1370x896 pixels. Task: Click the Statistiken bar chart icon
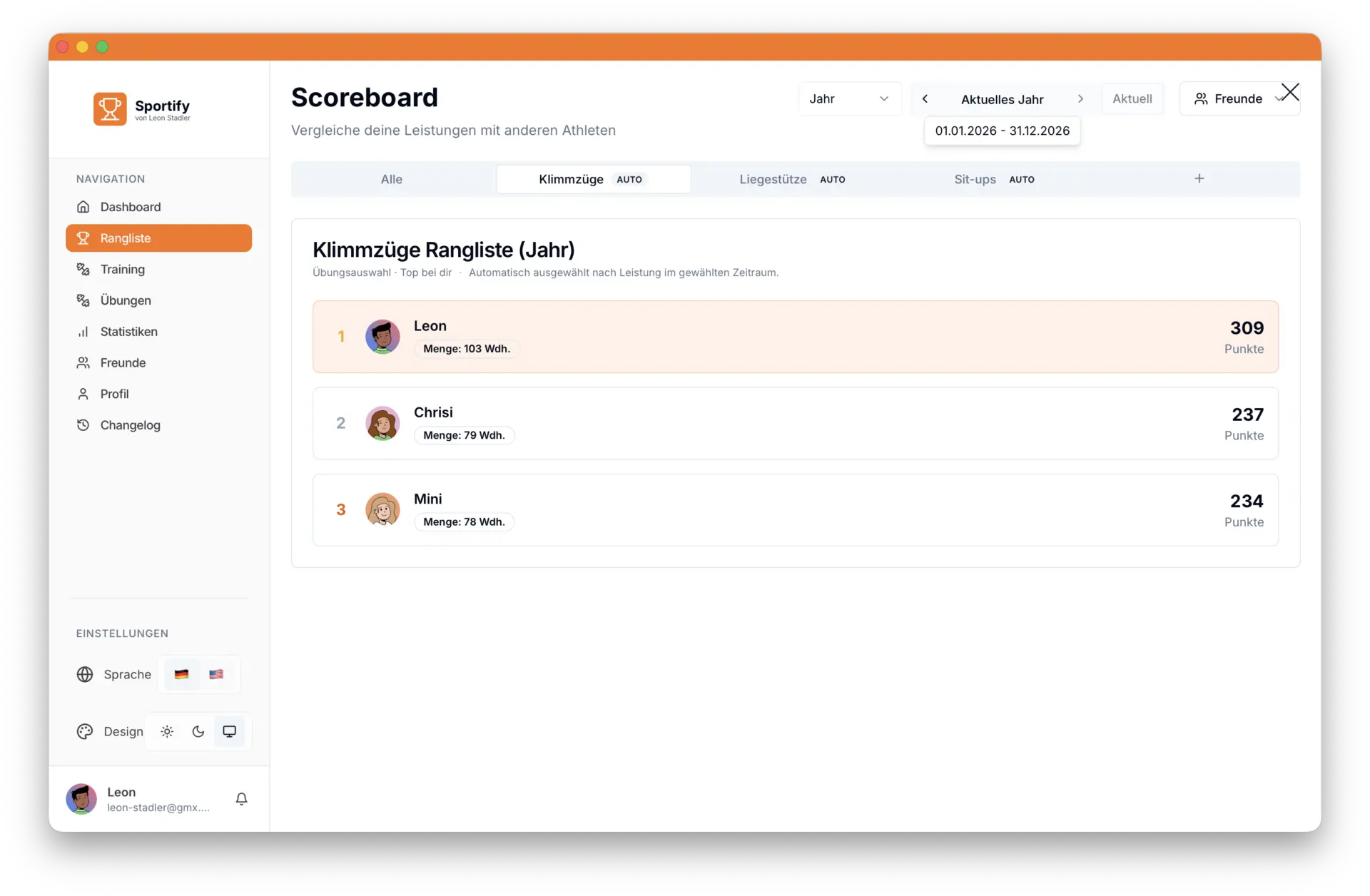coord(83,332)
